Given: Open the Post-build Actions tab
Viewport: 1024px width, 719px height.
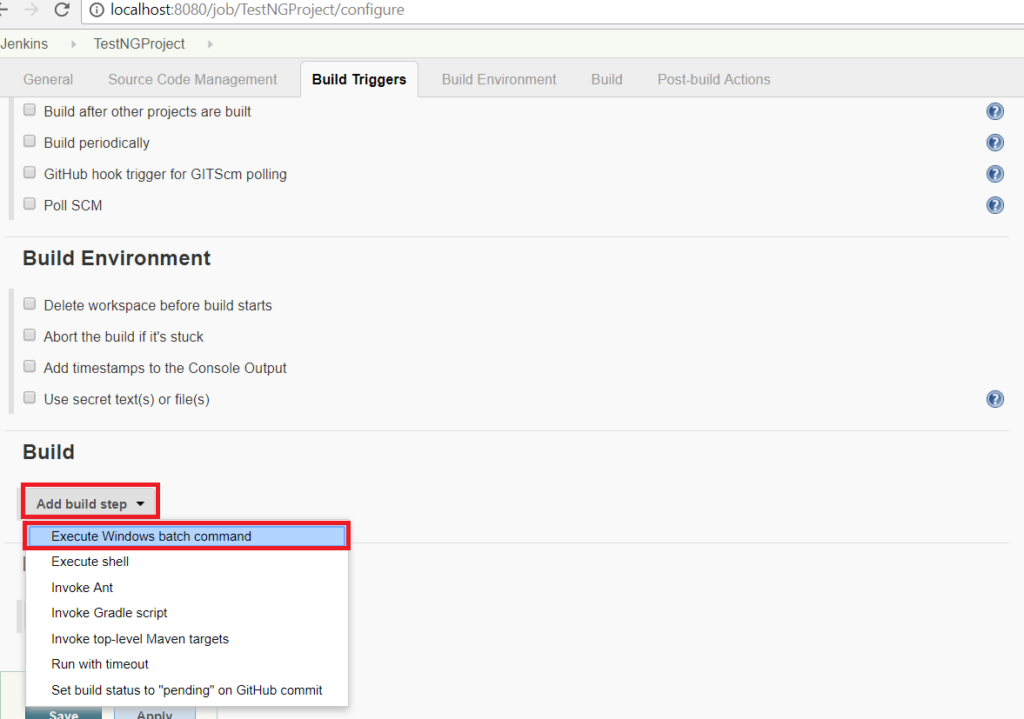Looking at the screenshot, I should coord(713,79).
